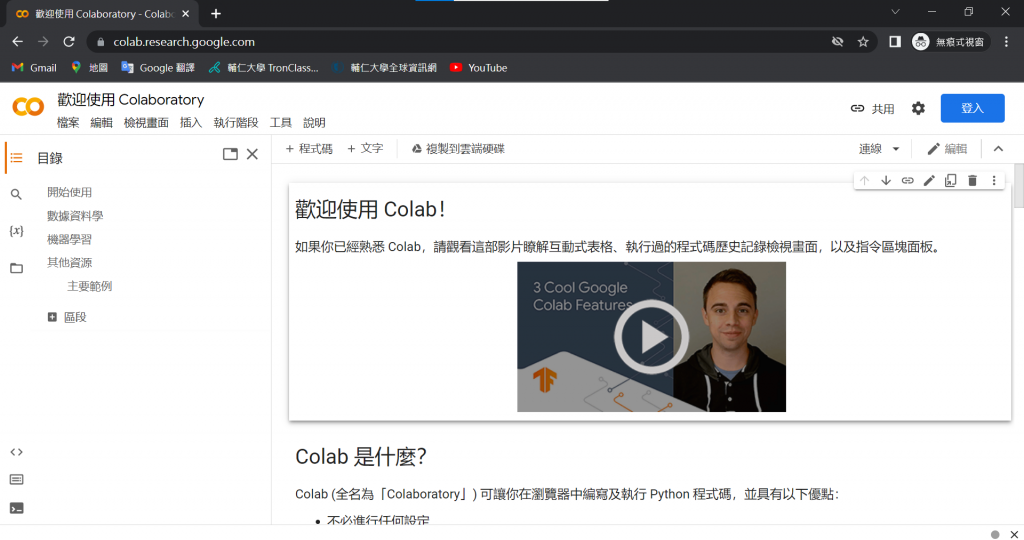Open the command palette icon
Image resolution: width=1024 pixels, height=540 pixels.
click(x=16, y=479)
